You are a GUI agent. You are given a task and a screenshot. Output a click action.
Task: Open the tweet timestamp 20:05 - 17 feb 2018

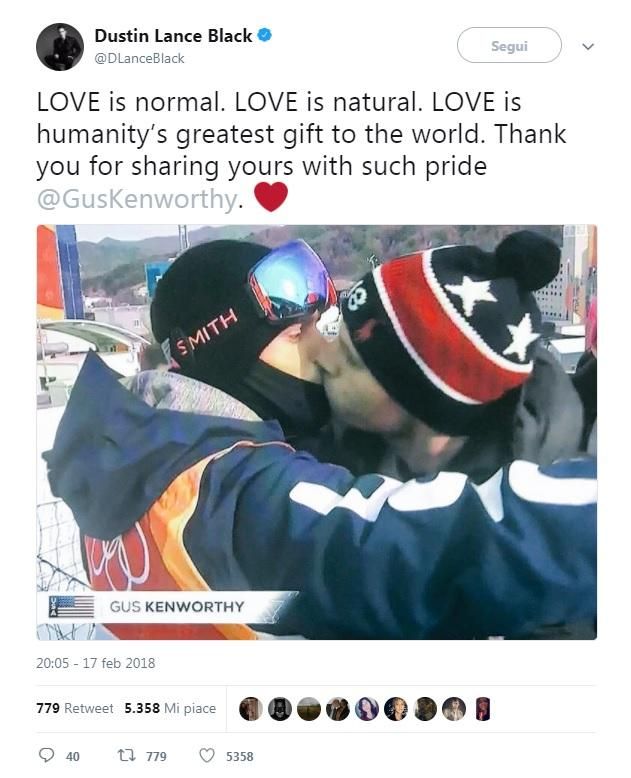[95, 663]
